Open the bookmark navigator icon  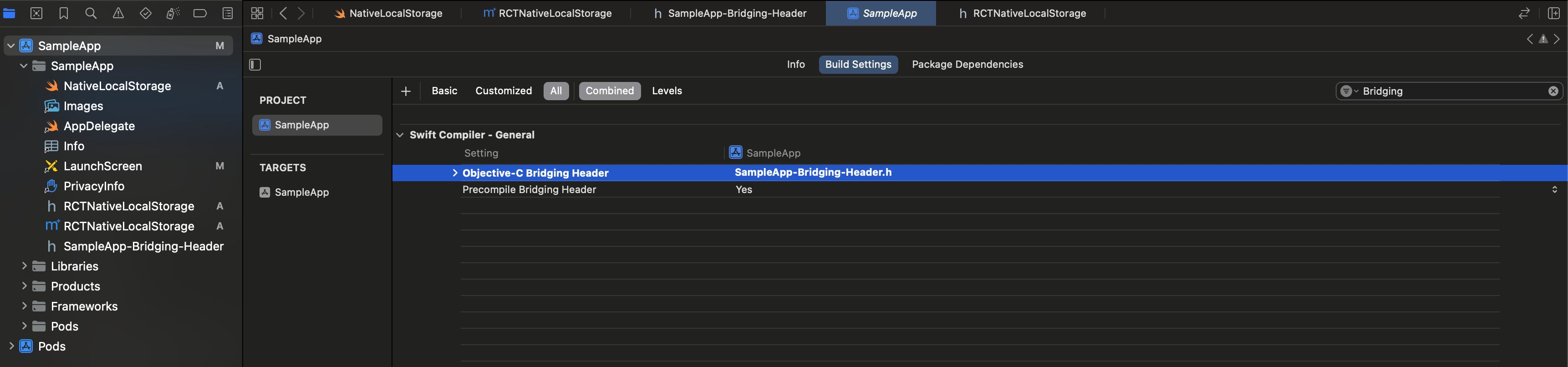[x=63, y=13]
